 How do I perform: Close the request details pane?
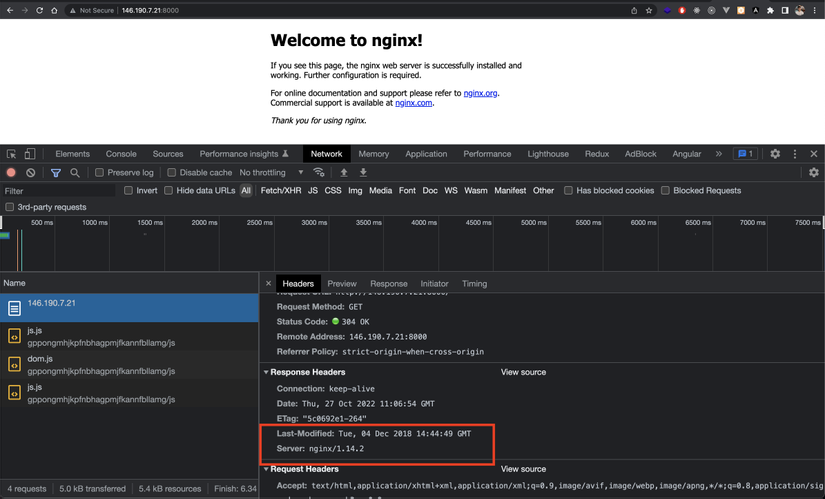(x=268, y=283)
